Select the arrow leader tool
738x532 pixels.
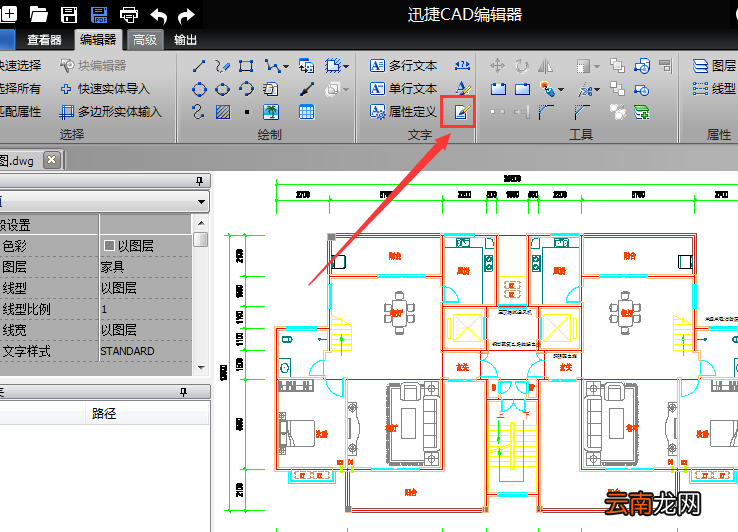(x=307, y=89)
